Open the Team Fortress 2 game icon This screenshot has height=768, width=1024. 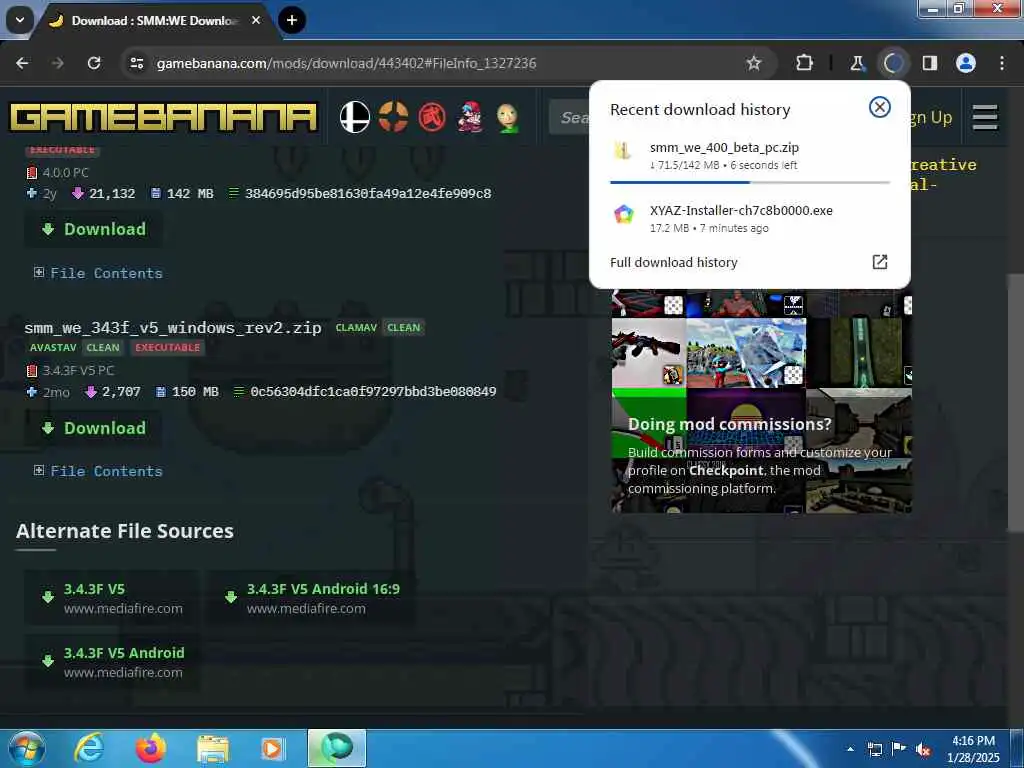(x=393, y=118)
